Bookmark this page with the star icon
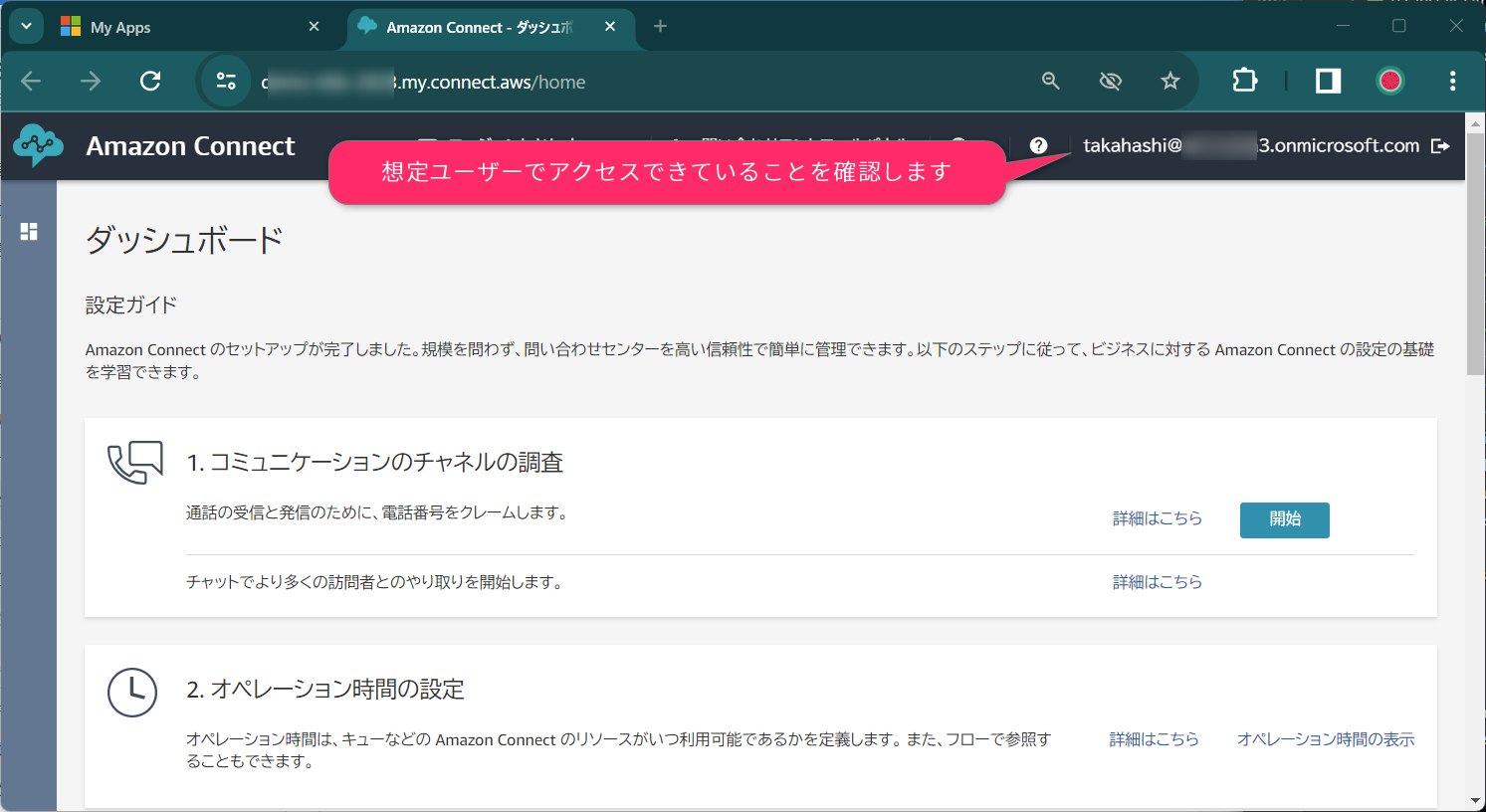The width and height of the screenshot is (1486, 812). coord(1170,82)
